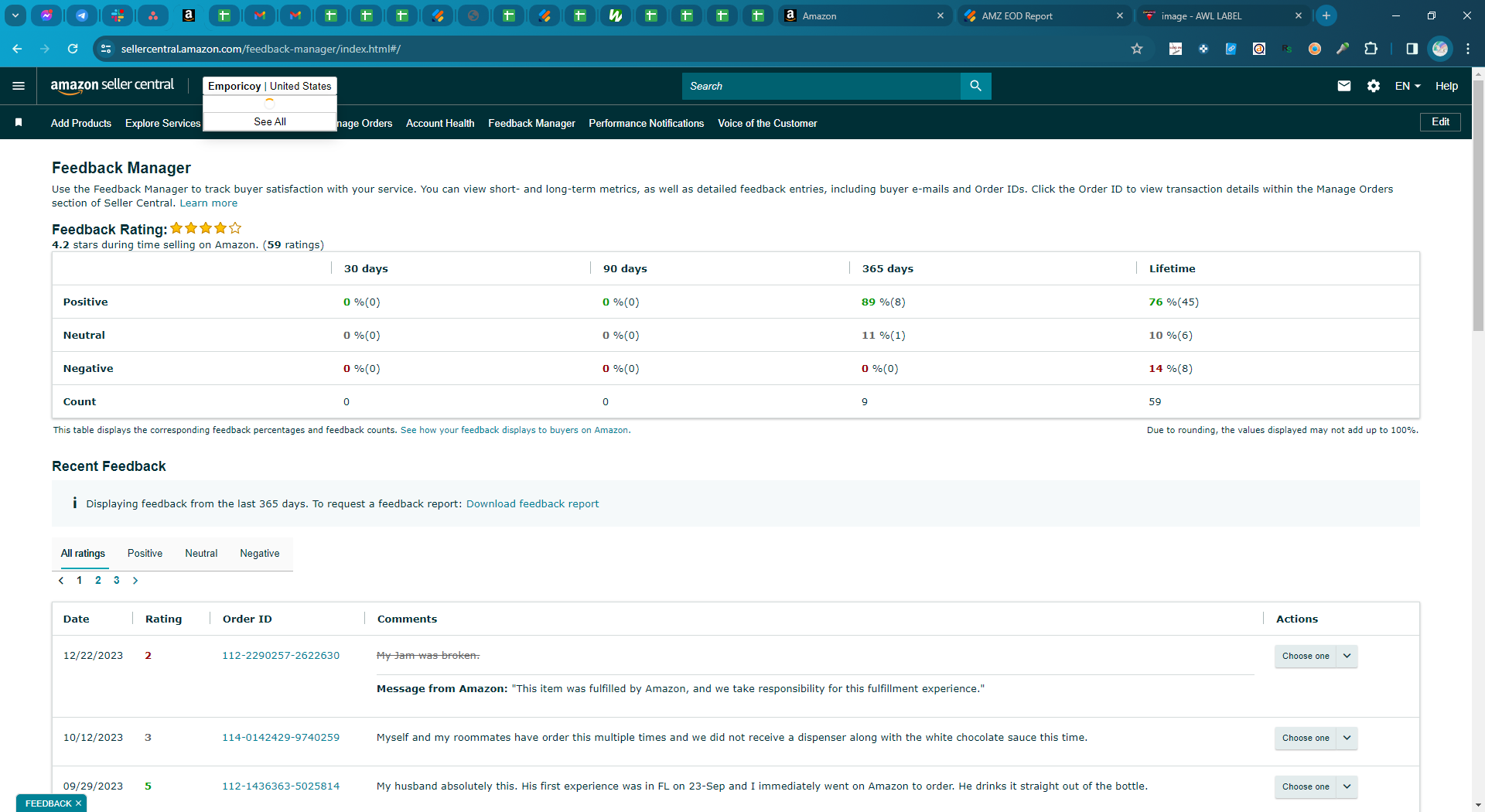Image resolution: width=1485 pixels, height=812 pixels.
Task: Open the Slack pinned tab
Action: (x=118, y=15)
